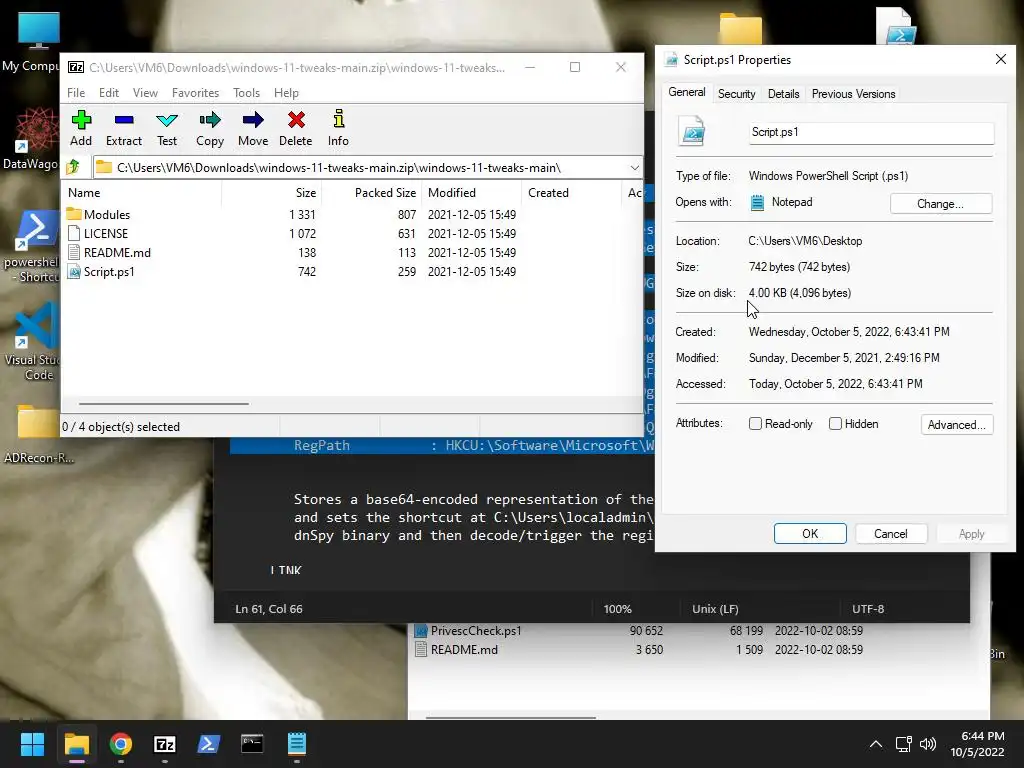This screenshot has height=768, width=1024.
Task: Click the Script.ps1 filename field
Action: coord(871,133)
